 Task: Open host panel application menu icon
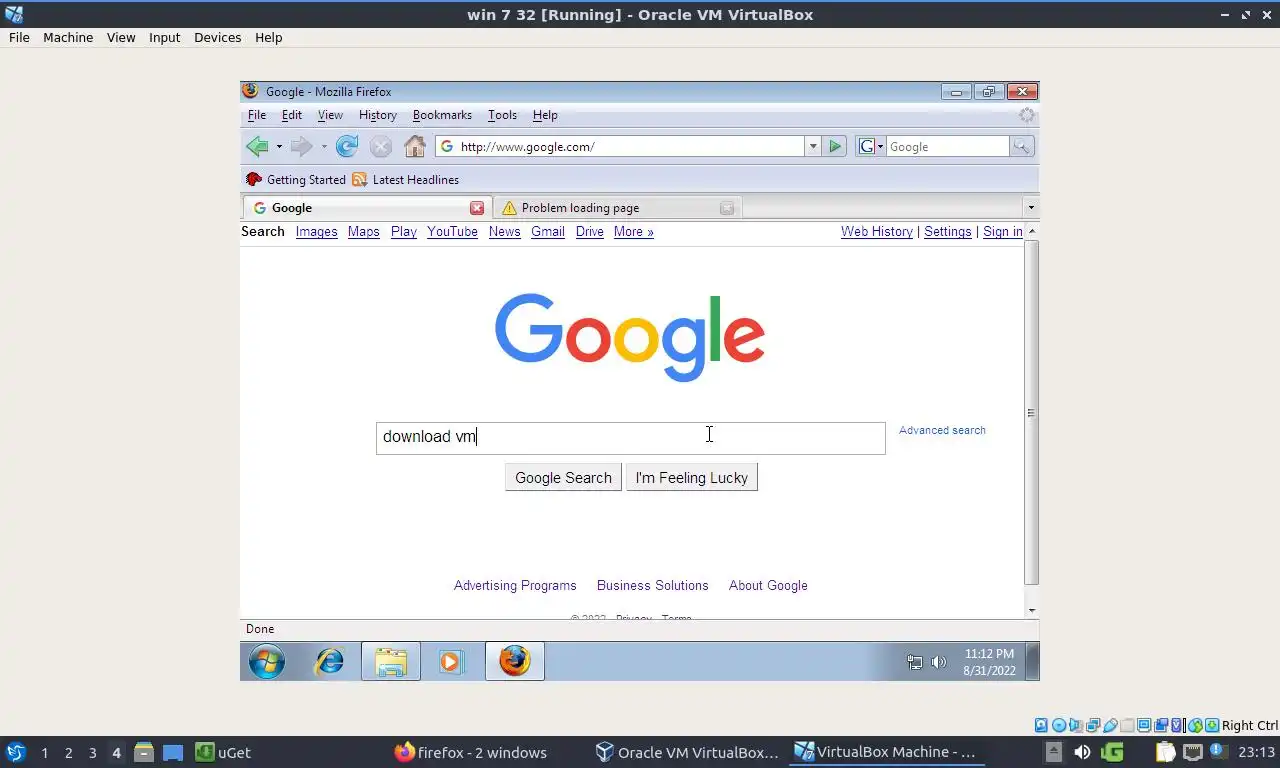(x=15, y=752)
